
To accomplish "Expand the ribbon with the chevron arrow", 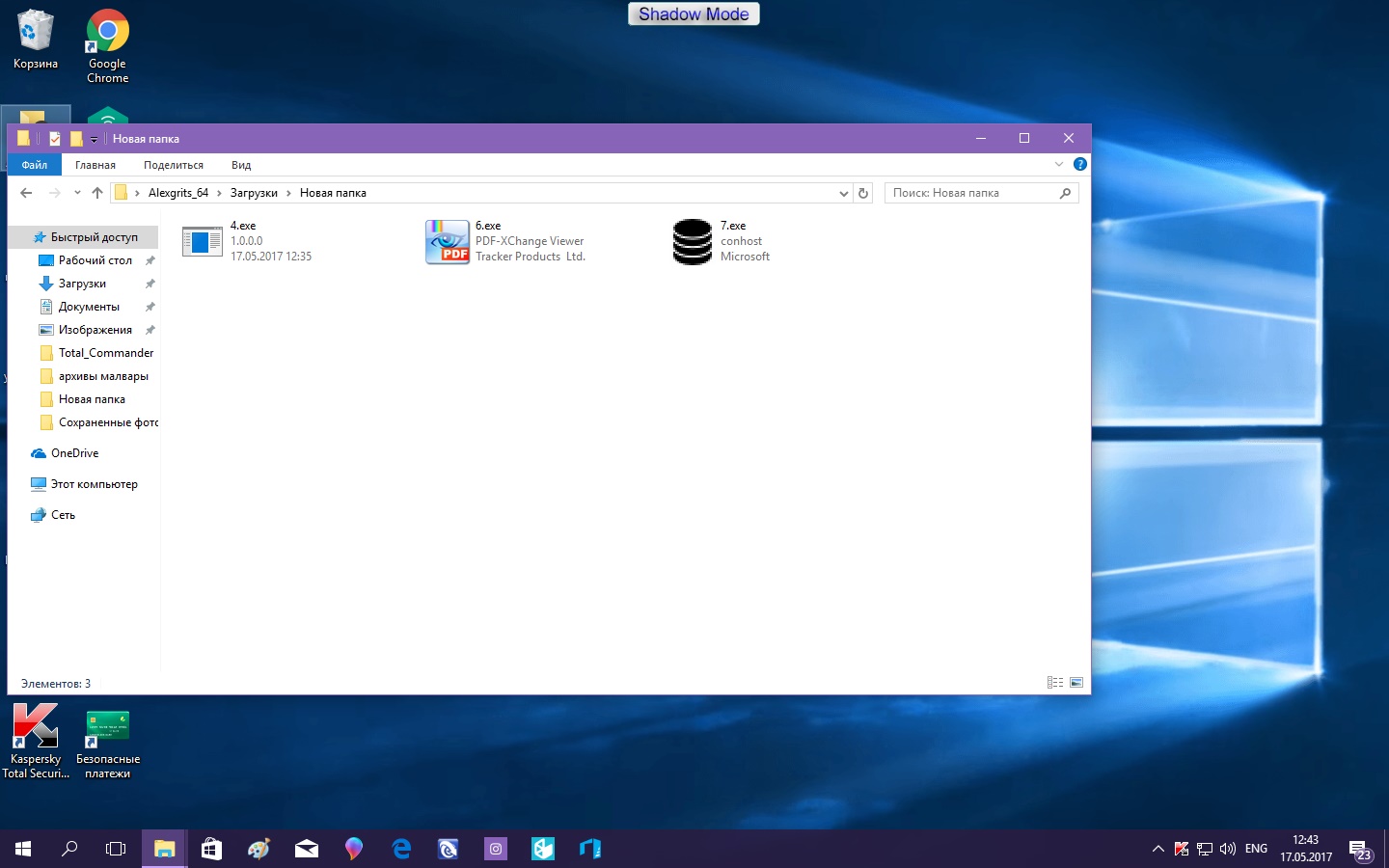I will point(1059,164).
